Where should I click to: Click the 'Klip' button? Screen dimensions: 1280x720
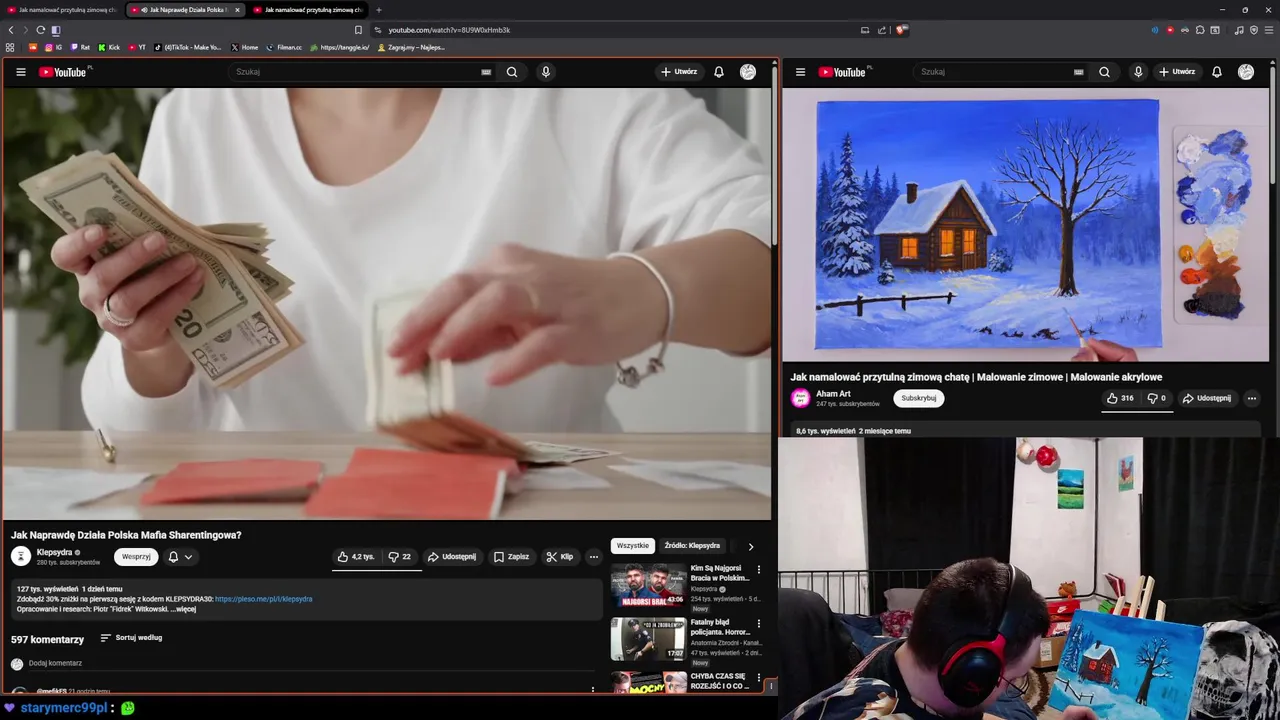(560, 557)
